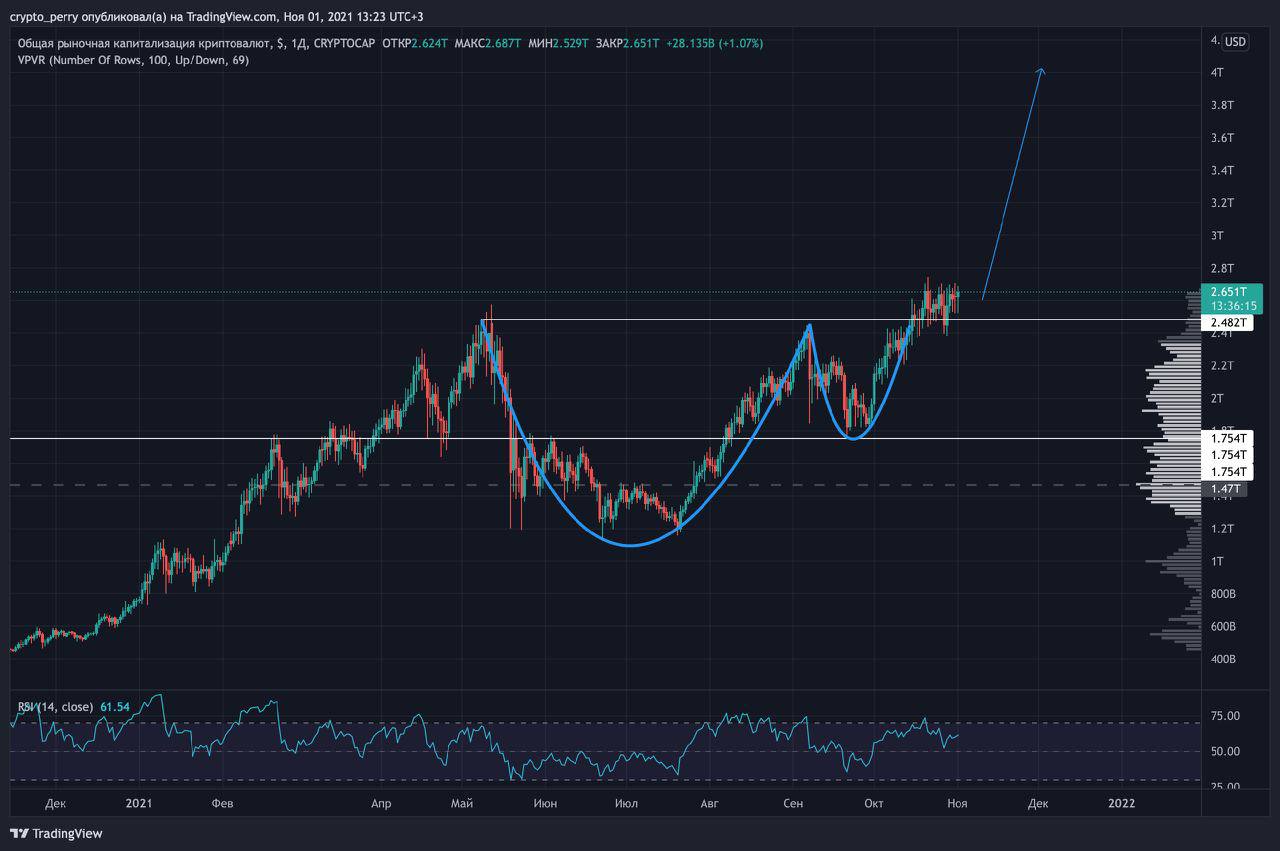Image resolution: width=1280 pixels, height=851 pixels.
Task: Click the current price tag 2.651T on the price axis
Action: click(x=1228, y=291)
